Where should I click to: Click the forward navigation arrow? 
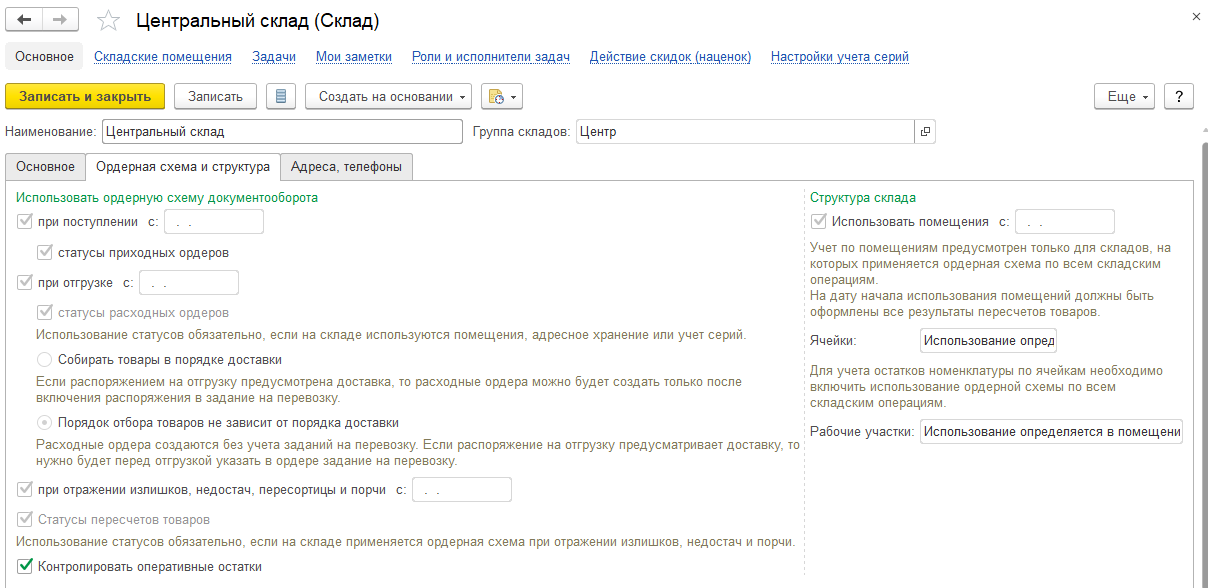pos(61,20)
